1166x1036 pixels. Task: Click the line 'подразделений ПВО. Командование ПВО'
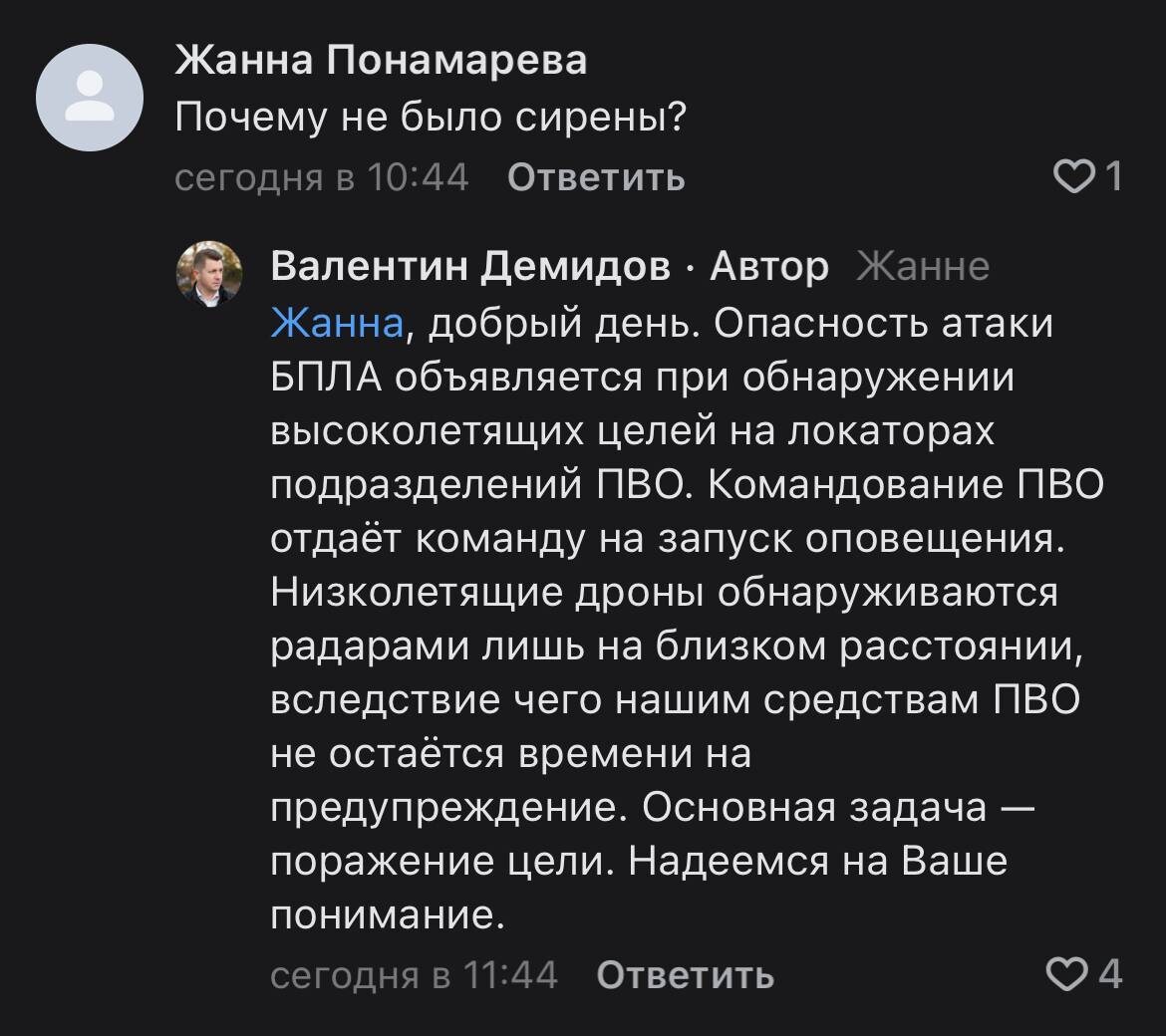(x=687, y=484)
